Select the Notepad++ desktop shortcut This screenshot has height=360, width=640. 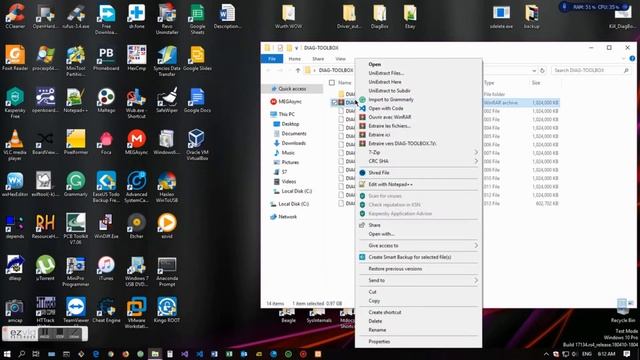coord(76,100)
